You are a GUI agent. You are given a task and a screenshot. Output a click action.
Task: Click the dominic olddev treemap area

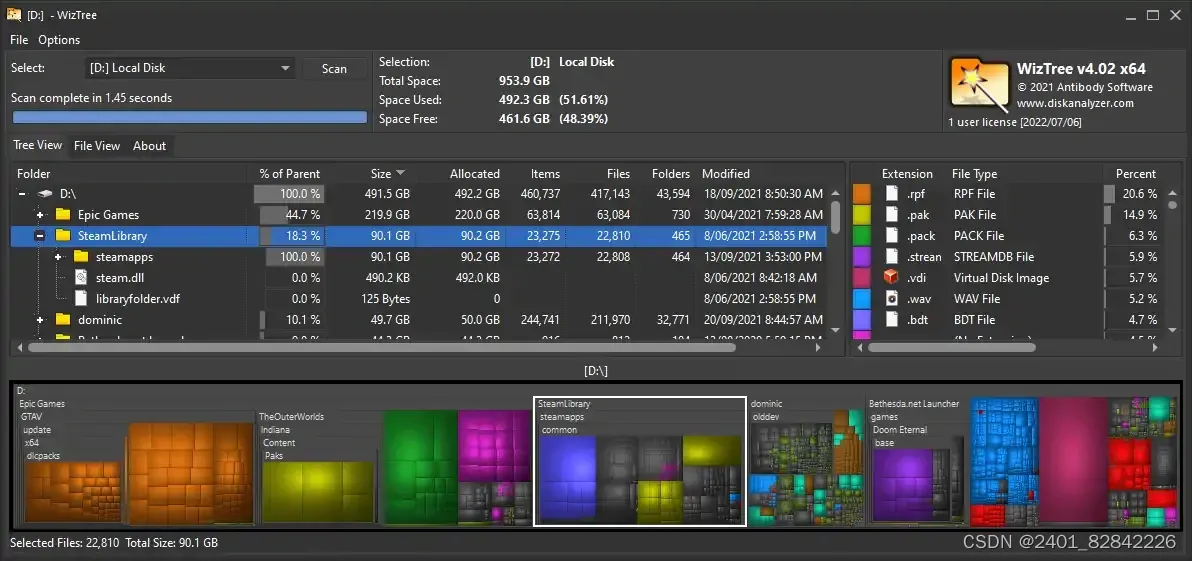click(x=806, y=468)
